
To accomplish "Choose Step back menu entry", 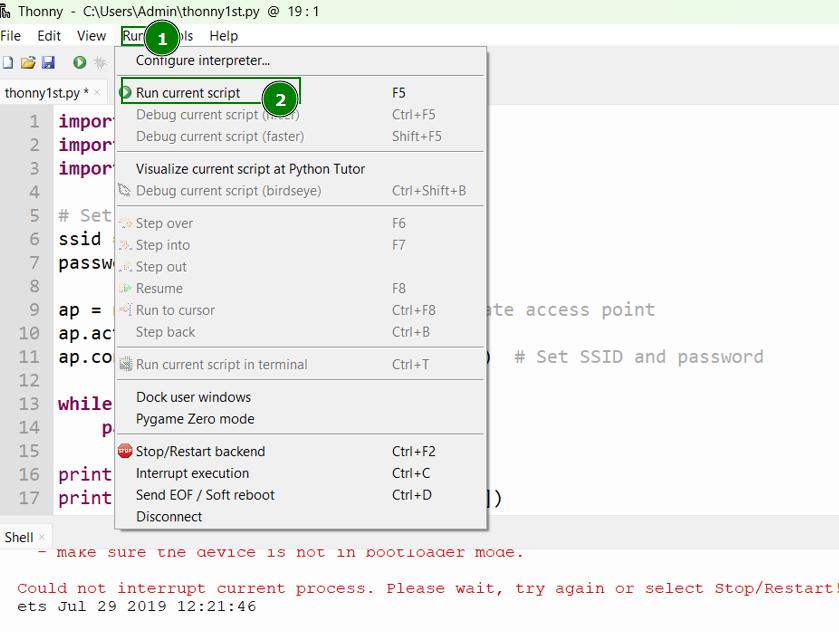I will coord(301,332).
